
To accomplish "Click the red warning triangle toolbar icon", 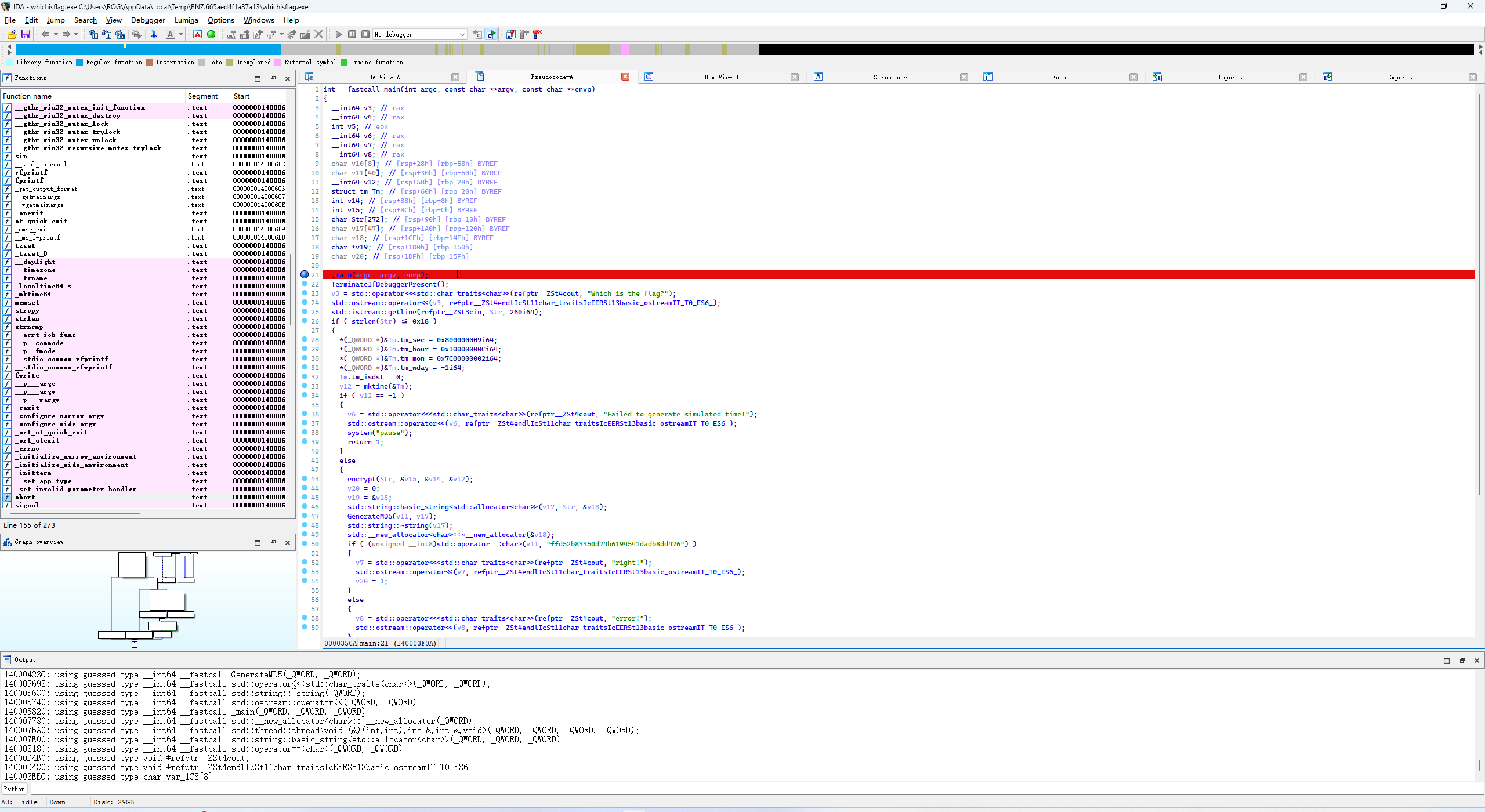I will click(x=198, y=34).
